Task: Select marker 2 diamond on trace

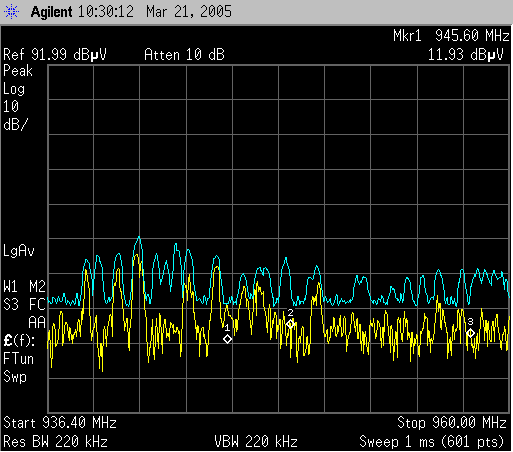Action: click(x=290, y=324)
